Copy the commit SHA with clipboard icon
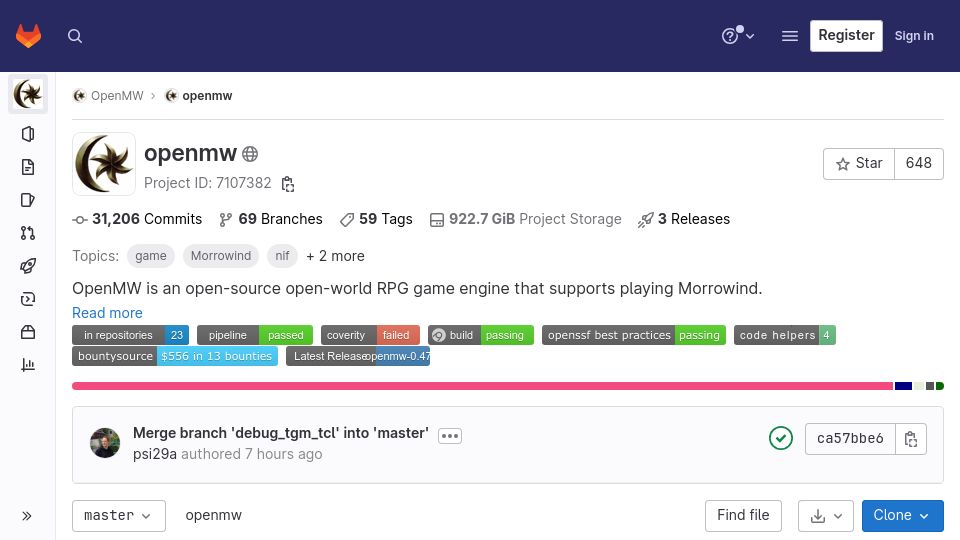The image size is (960, 540). (x=910, y=438)
